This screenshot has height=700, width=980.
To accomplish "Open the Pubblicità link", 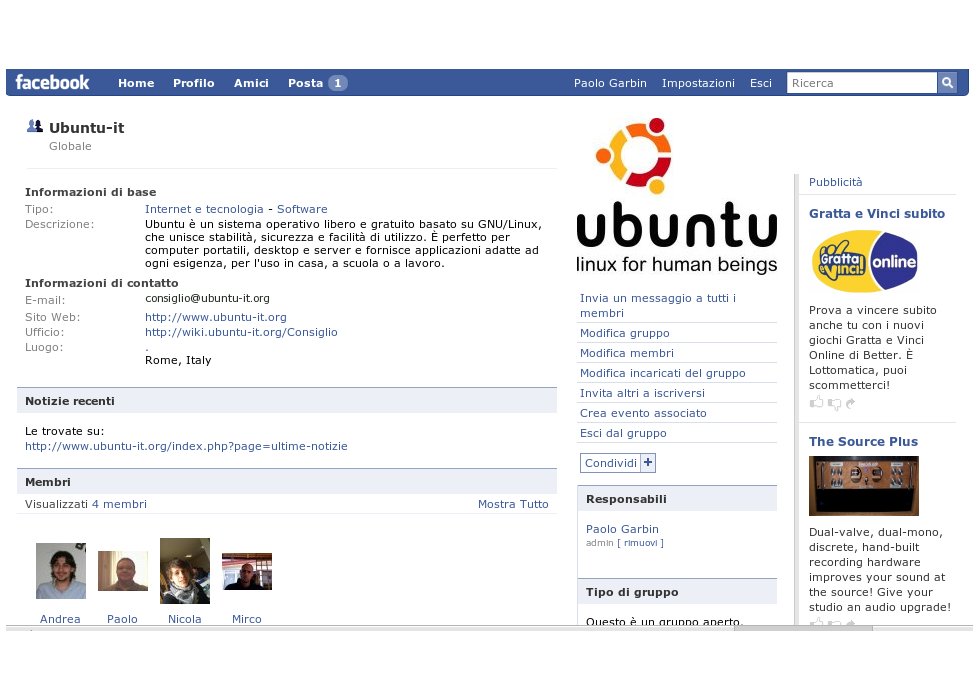I will pyautogui.click(x=835, y=182).
